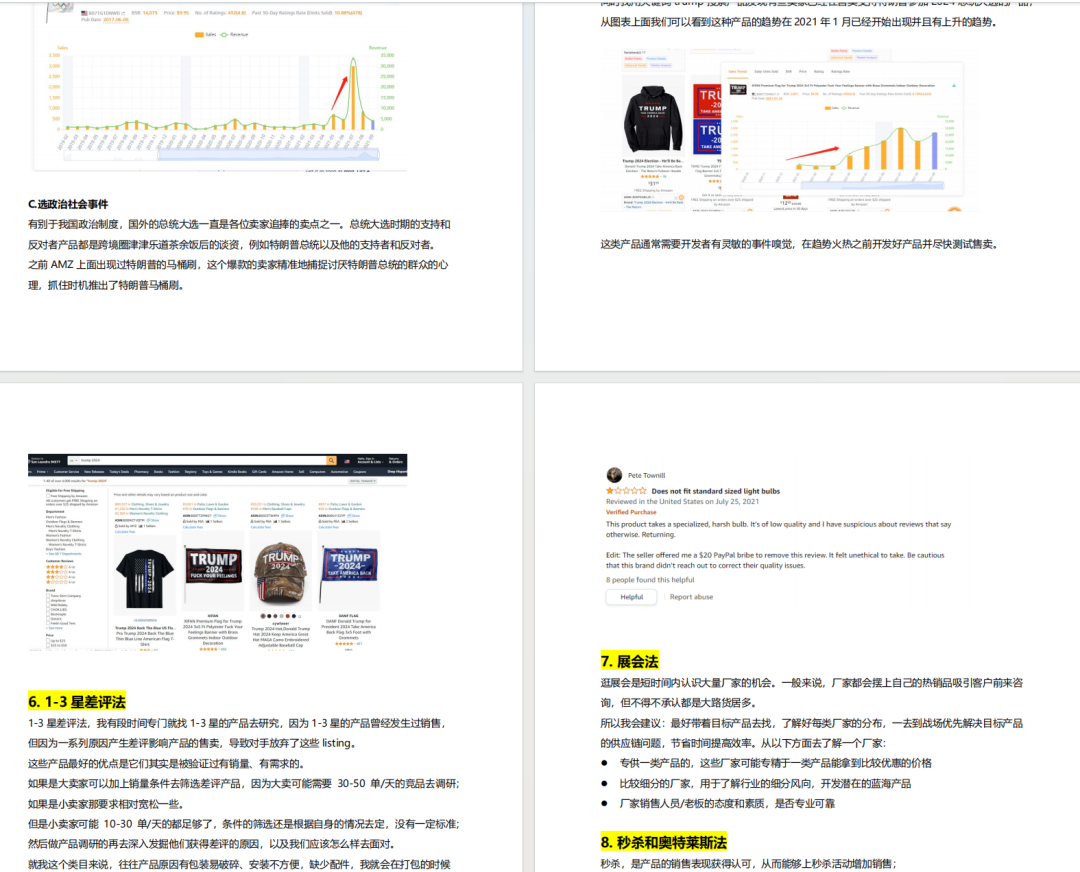Switch to the Daily Units Sold tab
This screenshot has width=1080, height=872.
767,71
